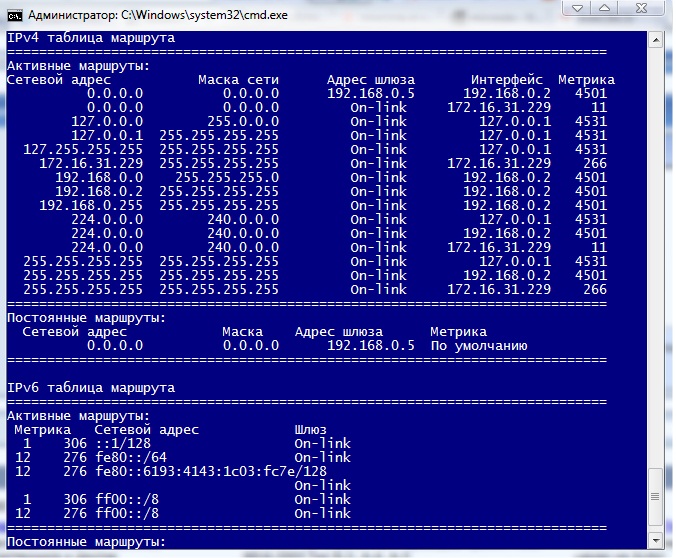Click the scroll up arrow of console

656,41
